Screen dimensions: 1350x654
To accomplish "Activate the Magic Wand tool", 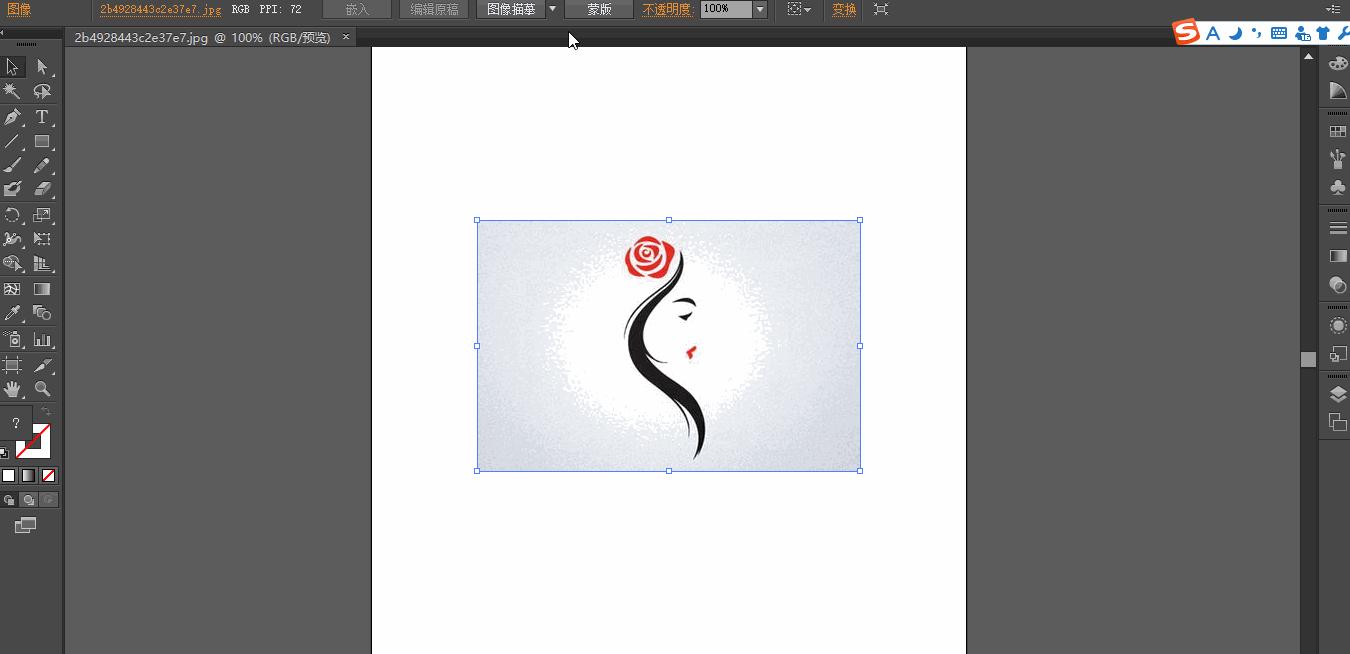I will point(13,91).
